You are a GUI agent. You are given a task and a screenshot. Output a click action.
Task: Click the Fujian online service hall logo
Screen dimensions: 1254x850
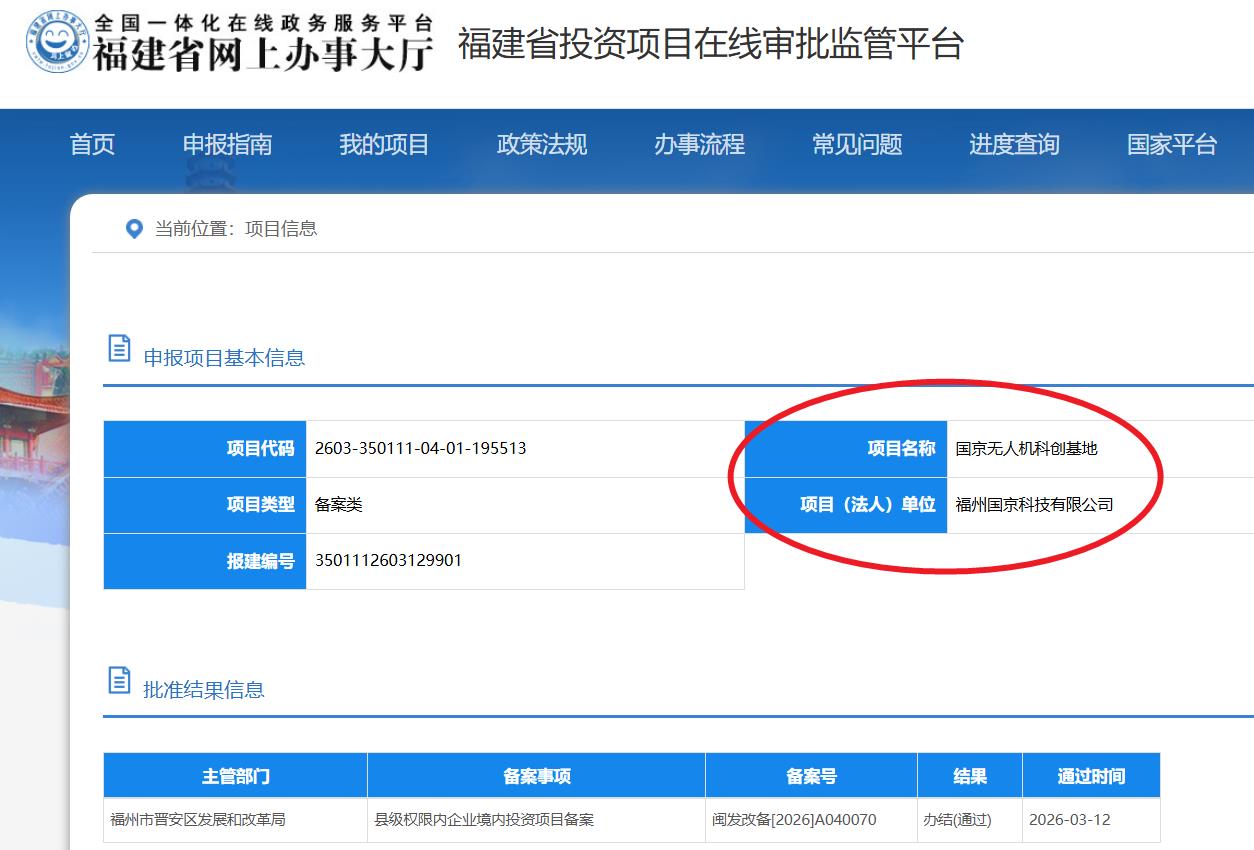(58, 43)
